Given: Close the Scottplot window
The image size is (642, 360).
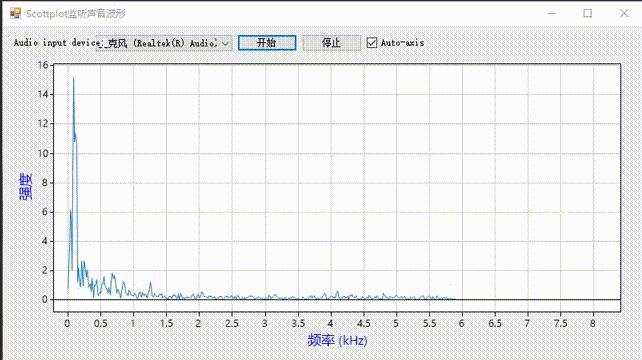Looking at the screenshot, I should click(624, 14).
